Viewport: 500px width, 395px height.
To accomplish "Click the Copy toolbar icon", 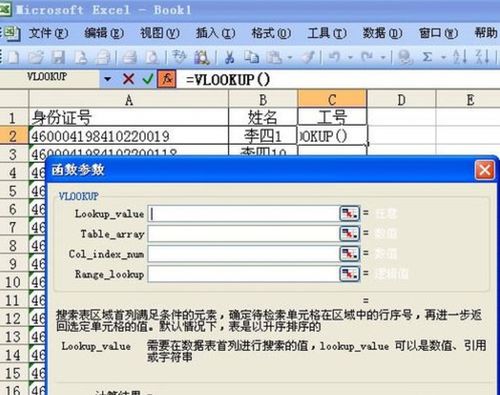I will pos(251,57).
